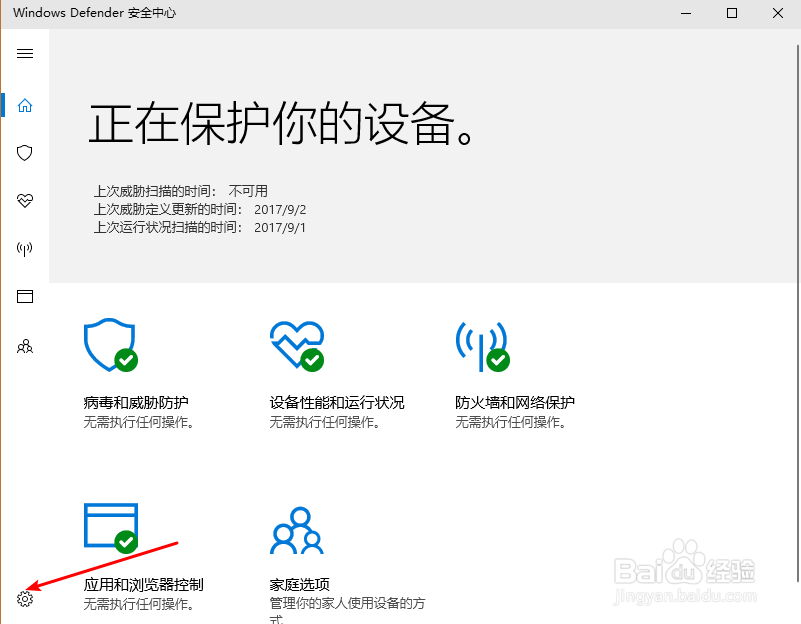The image size is (801, 624).
Task: Click 上次运行状况扫描的时间 2017/9/1 line
Action: [200, 227]
